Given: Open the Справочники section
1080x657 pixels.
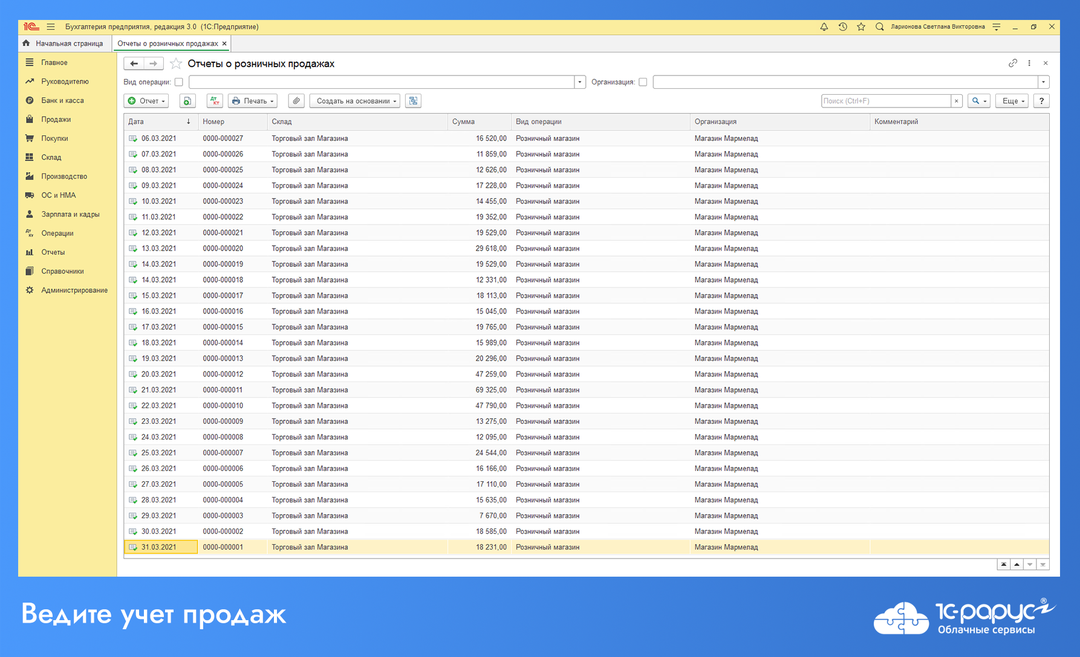Looking at the screenshot, I should coord(63,271).
